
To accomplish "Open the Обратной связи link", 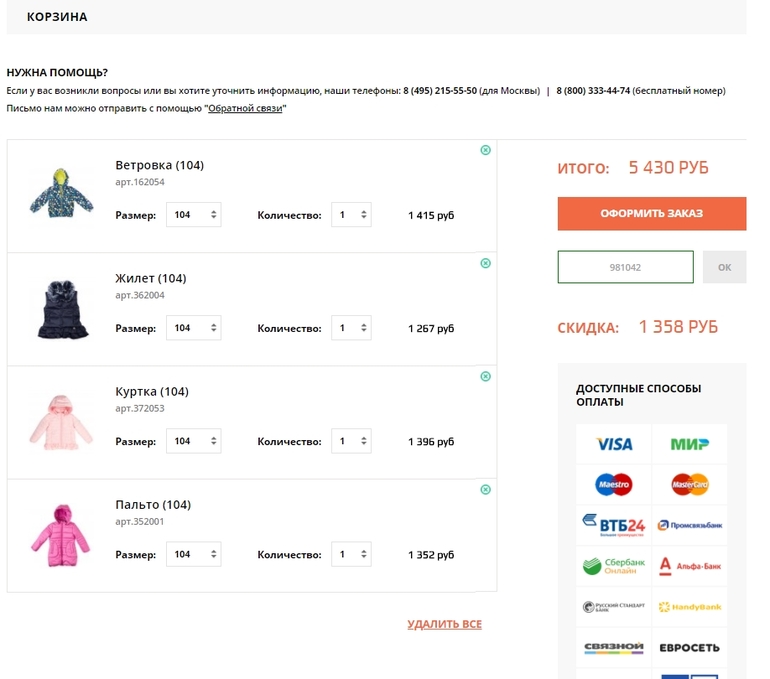I will pyautogui.click(x=245, y=108).
